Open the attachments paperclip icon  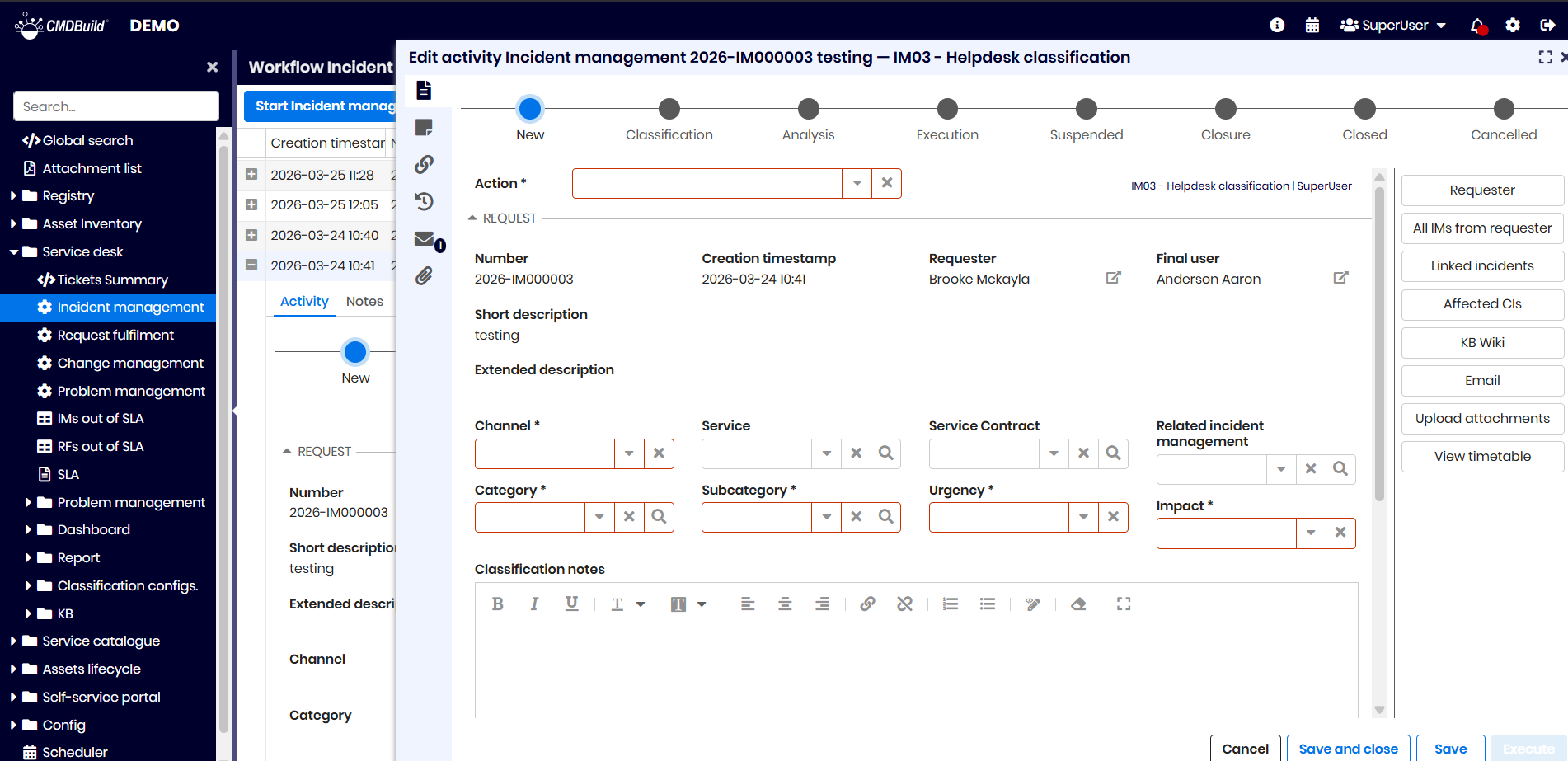(x=424, y=276)
